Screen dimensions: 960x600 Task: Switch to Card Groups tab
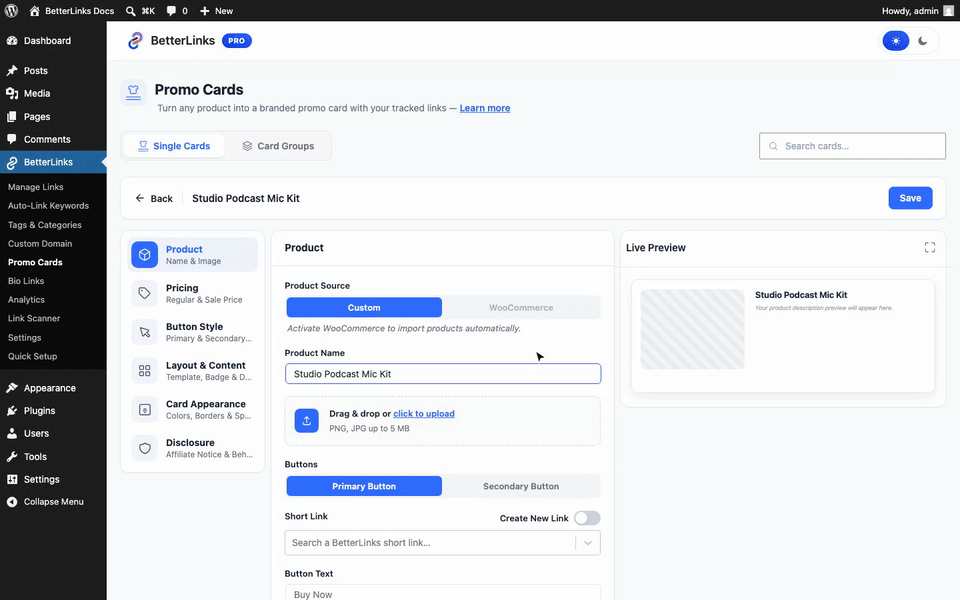point(278,146)
